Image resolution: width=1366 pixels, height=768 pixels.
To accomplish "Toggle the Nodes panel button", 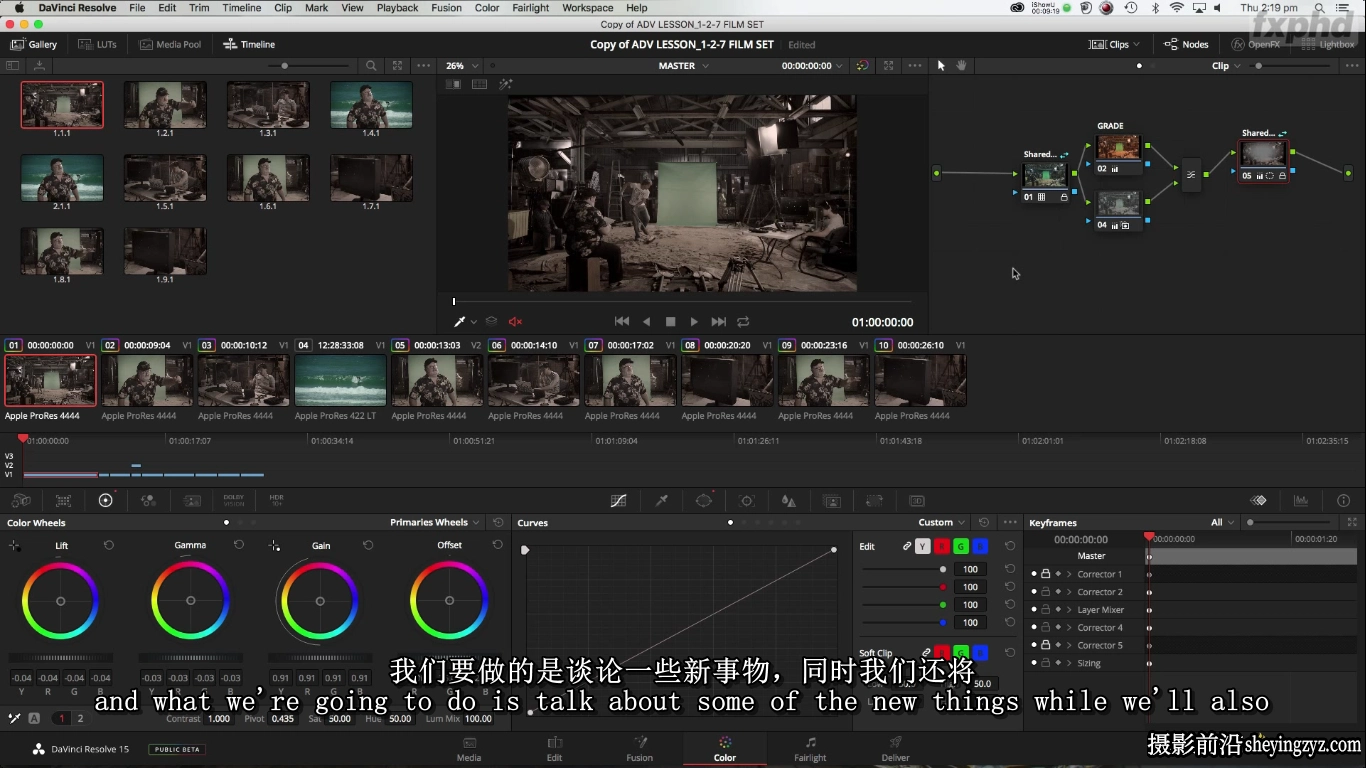I will tap(1187, 44).
